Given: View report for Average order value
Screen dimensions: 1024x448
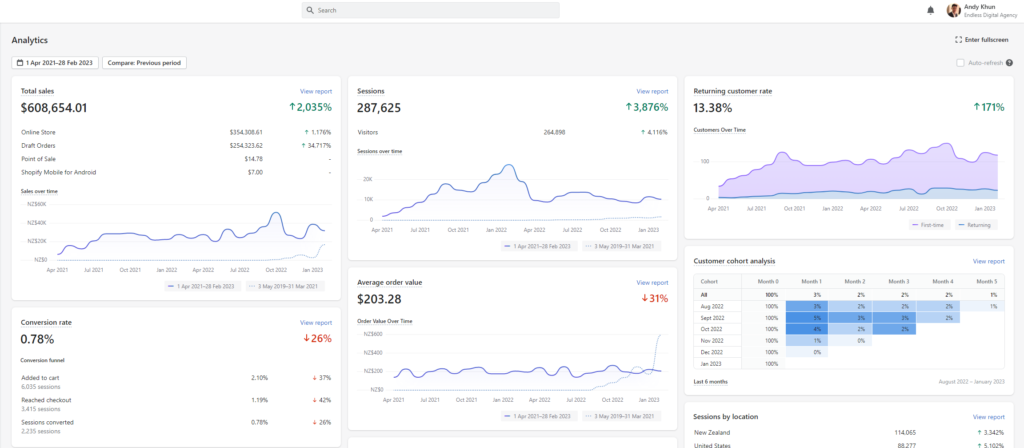Looking at the screenshot, I should tap(651, 283).
